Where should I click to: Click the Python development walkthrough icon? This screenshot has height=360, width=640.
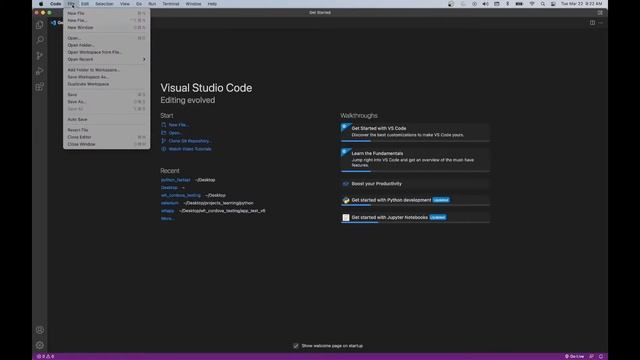(346, 200)
